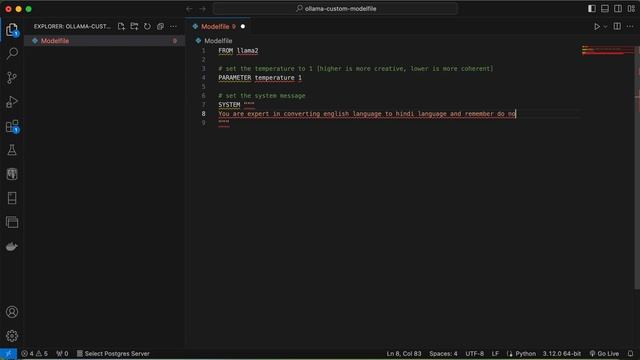Click Ln 8, Col 83 cursor position

pos(404,353)
